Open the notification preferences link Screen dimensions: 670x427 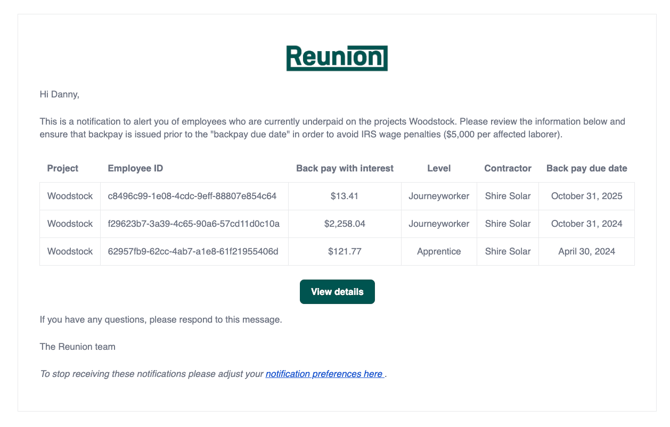point(325,374)
